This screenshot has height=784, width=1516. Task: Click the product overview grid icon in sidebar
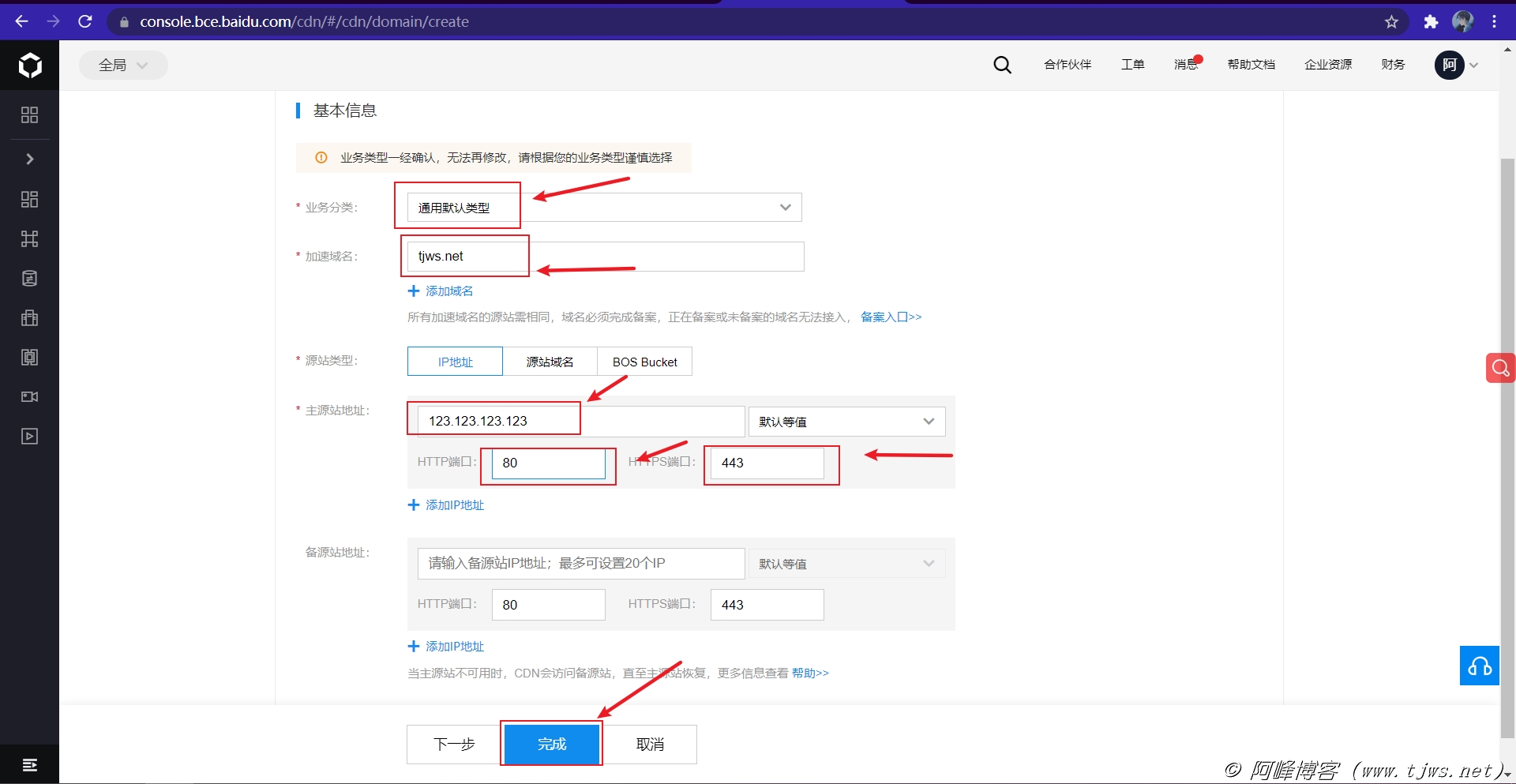[29, 115]
